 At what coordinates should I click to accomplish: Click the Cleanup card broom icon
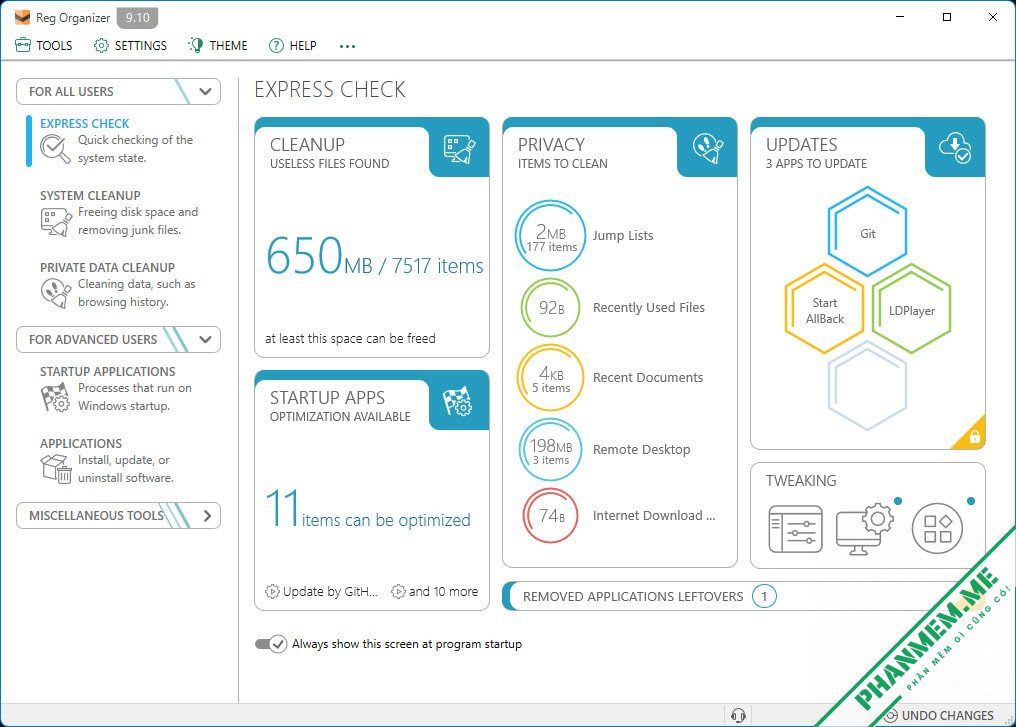point(459,149)
